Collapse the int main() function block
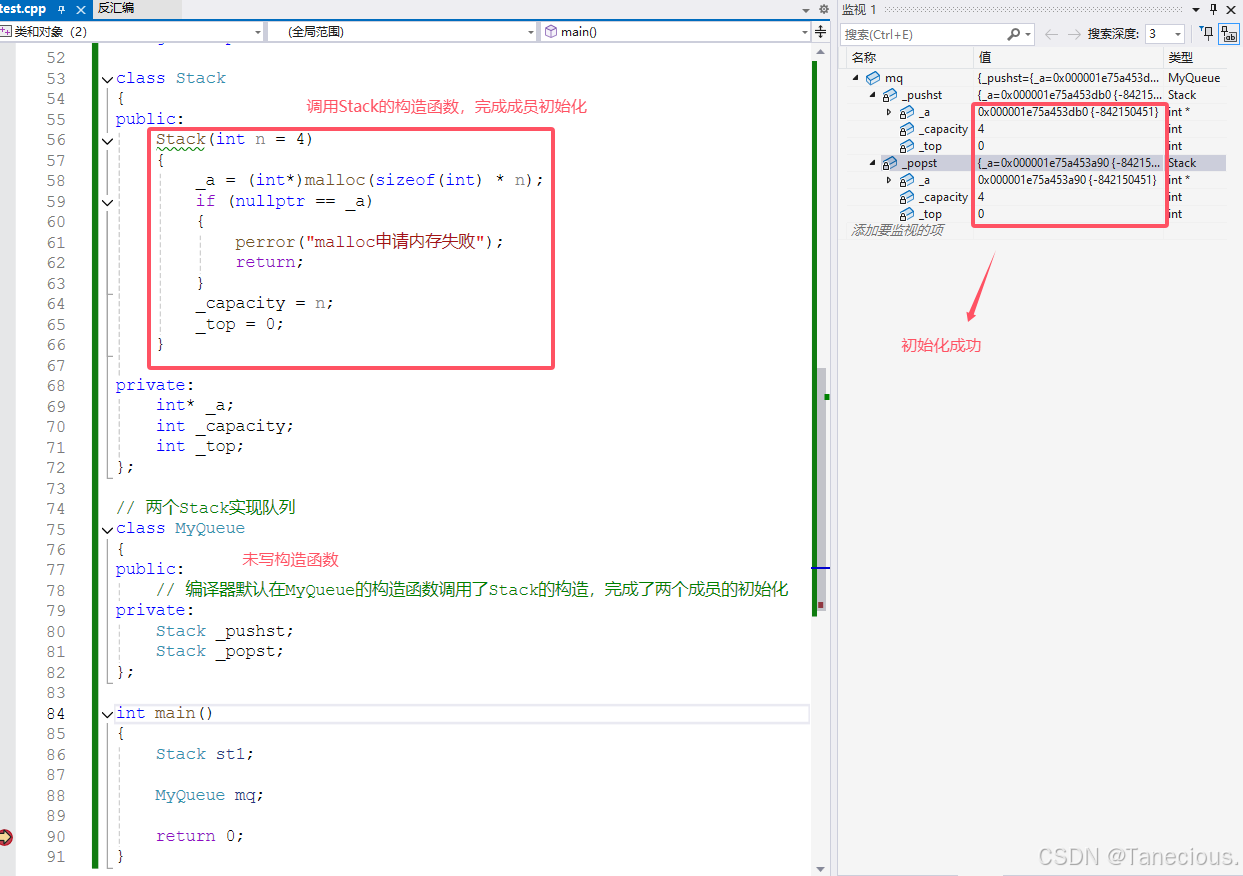The image size is (1243, 876). click(107, 714)
